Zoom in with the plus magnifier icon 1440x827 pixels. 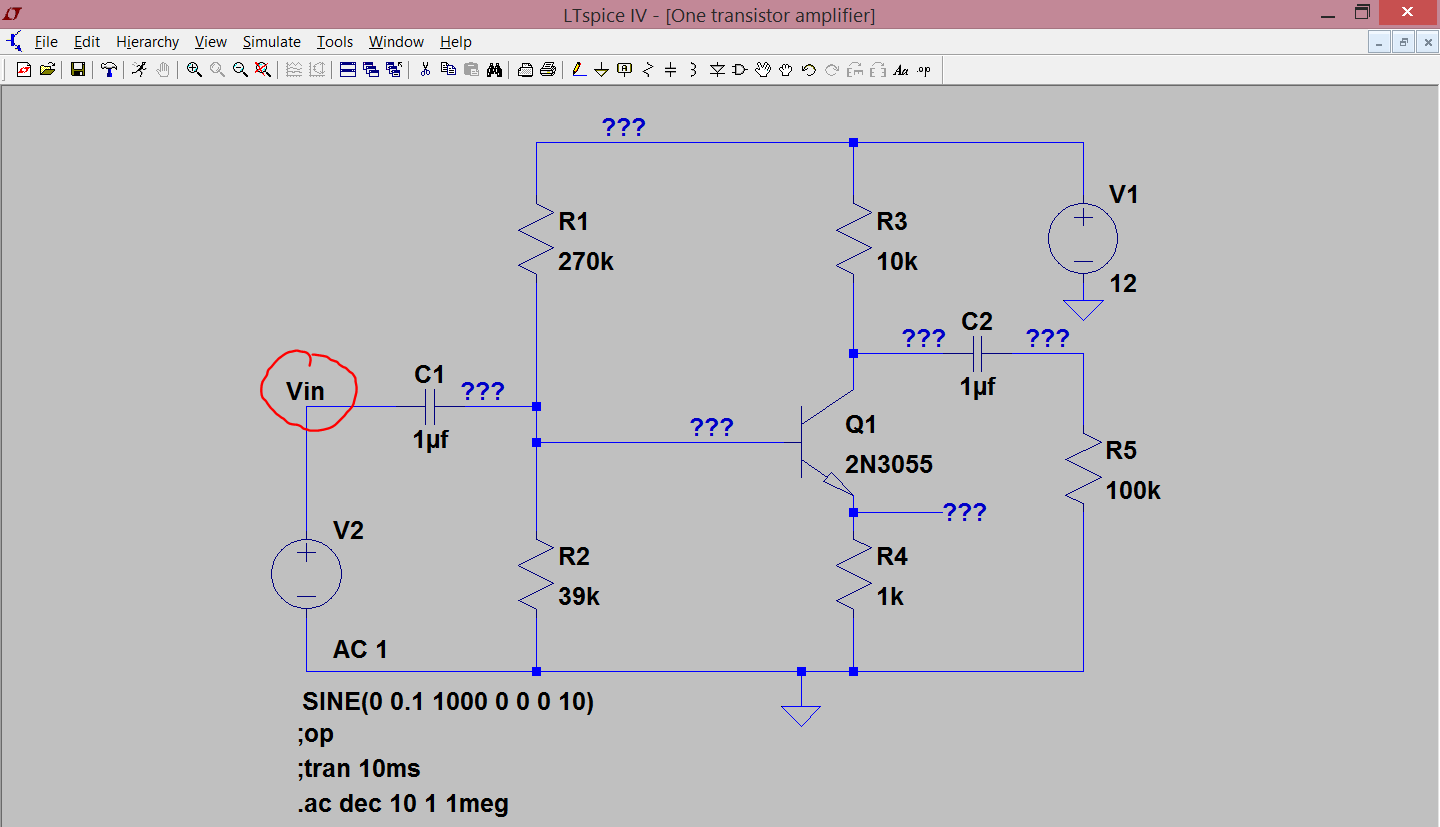(x=194, y=70)
